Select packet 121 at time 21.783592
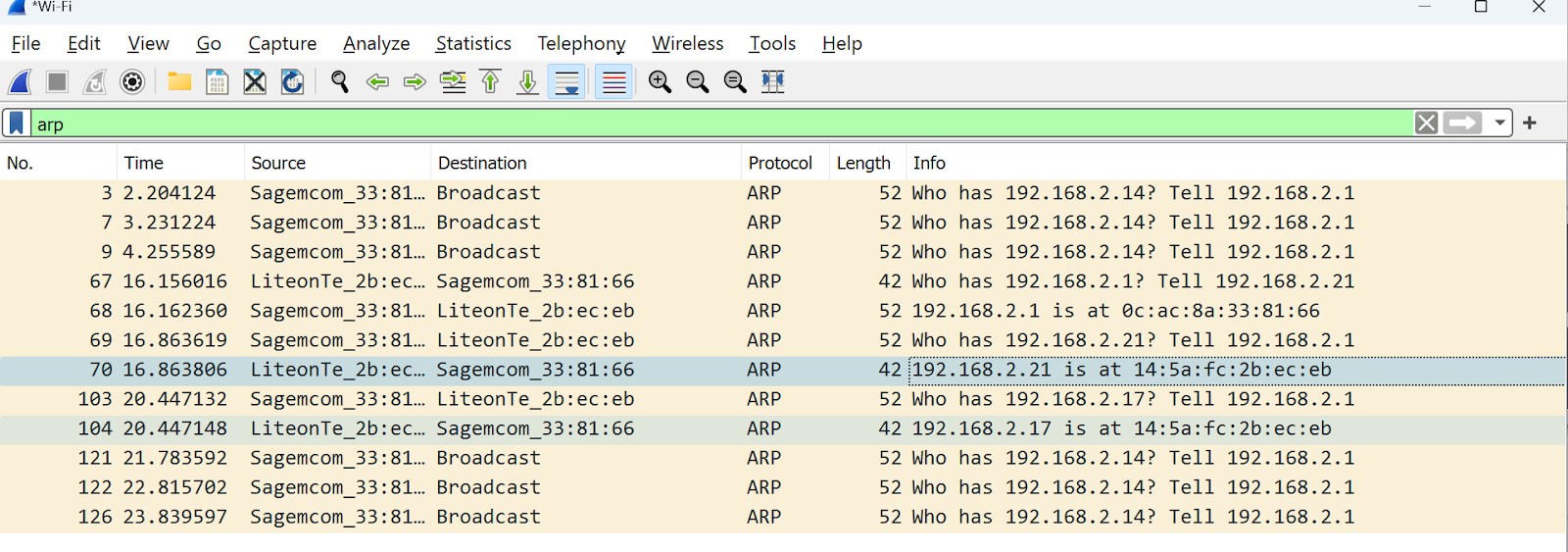1568x552 pixels. pyautogui.click(x=783, y=458)
